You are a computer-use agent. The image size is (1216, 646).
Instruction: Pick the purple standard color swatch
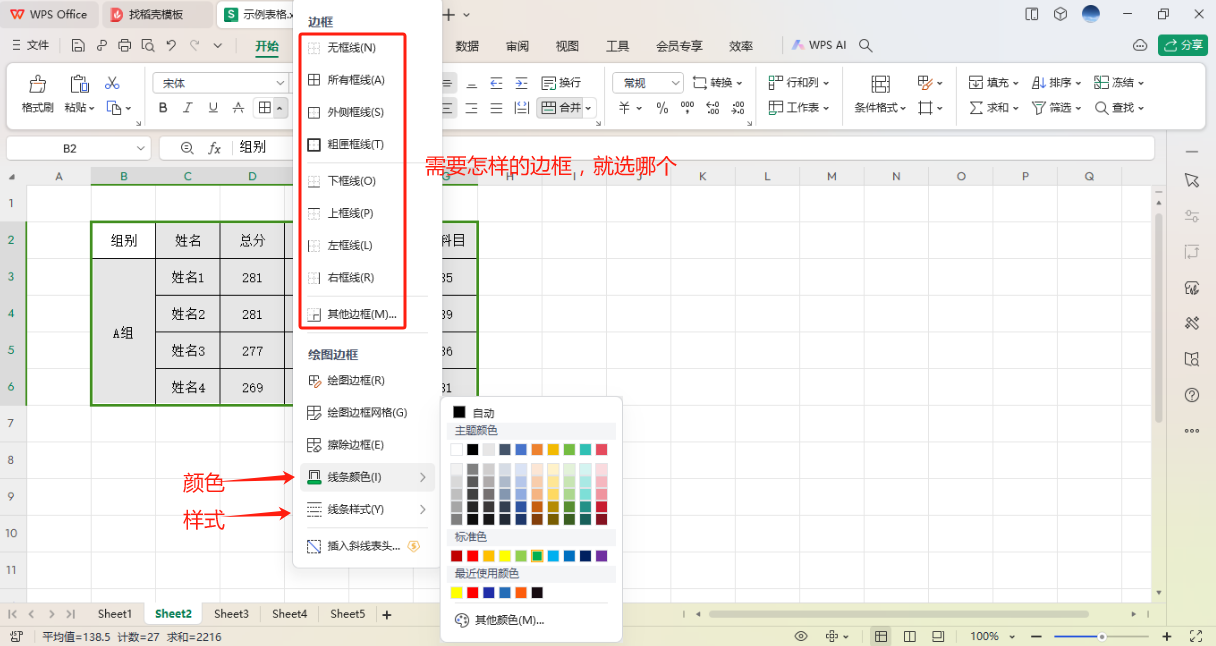point(601,556)
